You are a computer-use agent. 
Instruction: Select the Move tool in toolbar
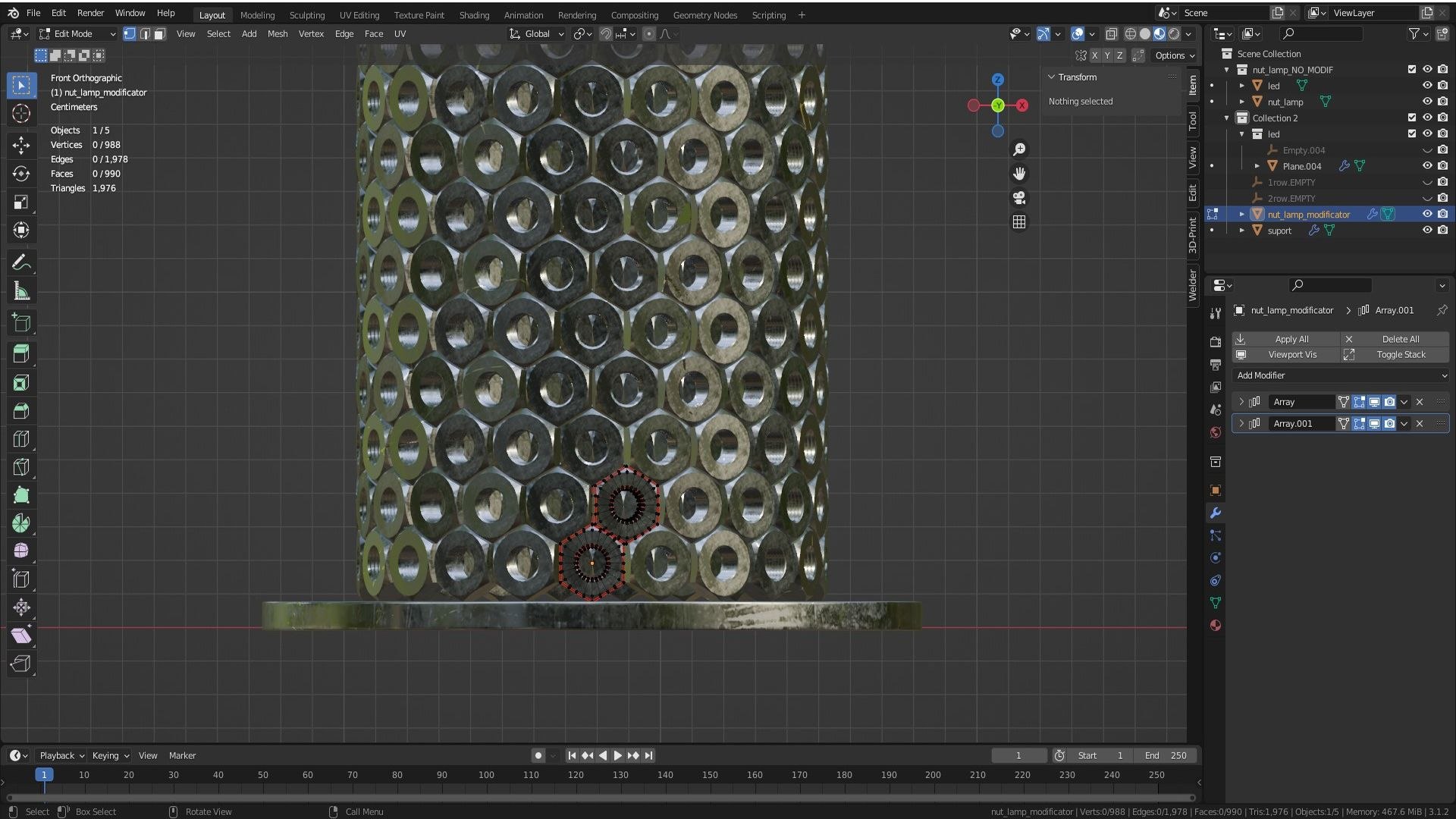[x=21, y=145]
